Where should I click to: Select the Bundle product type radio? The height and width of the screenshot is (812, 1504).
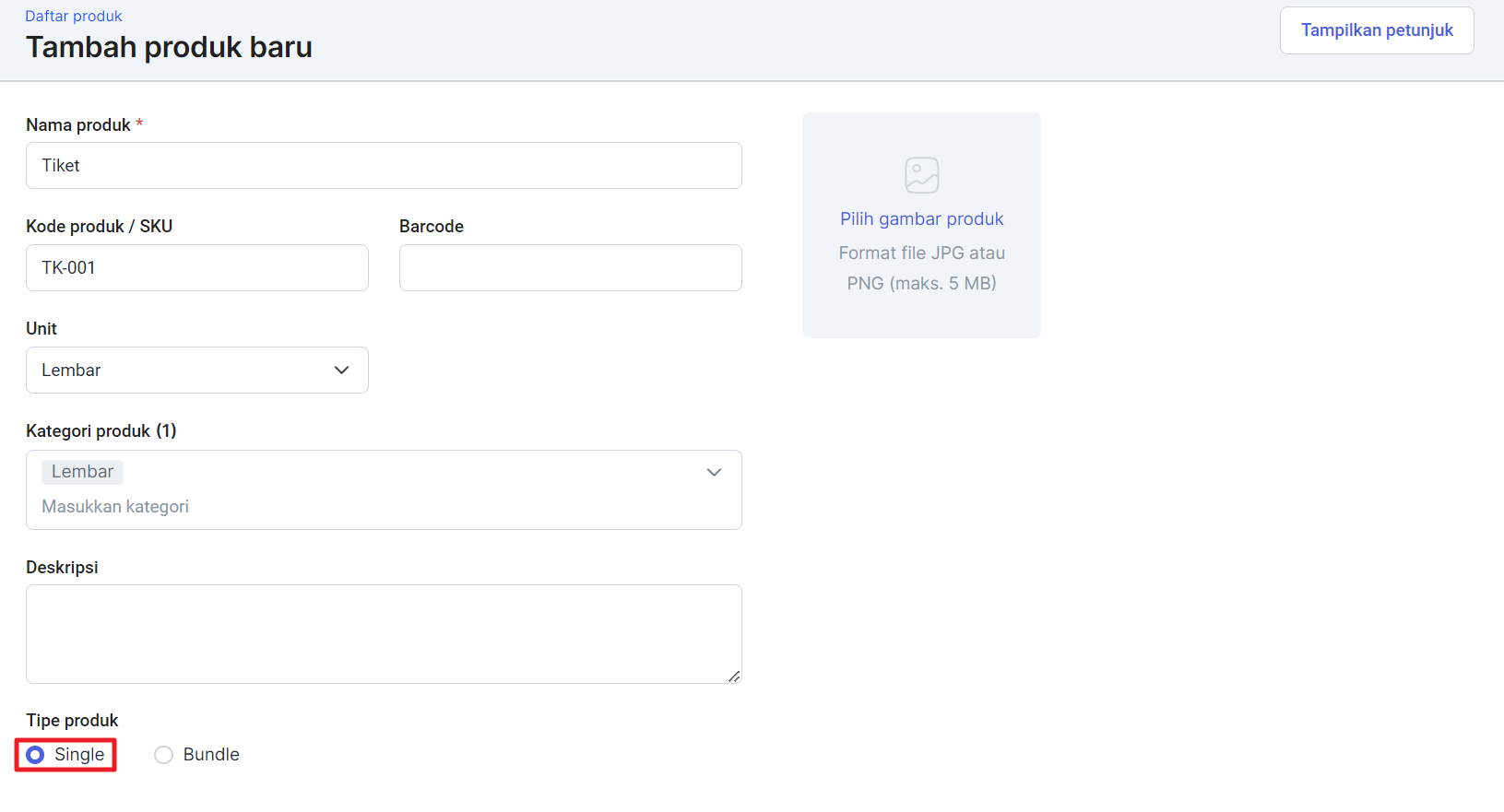[x=164, y=755]
